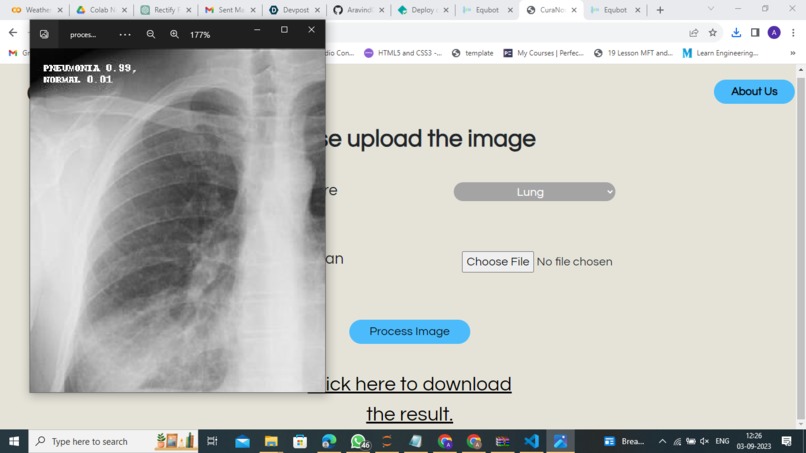Click the photo viewer app icon

(44, 34)
